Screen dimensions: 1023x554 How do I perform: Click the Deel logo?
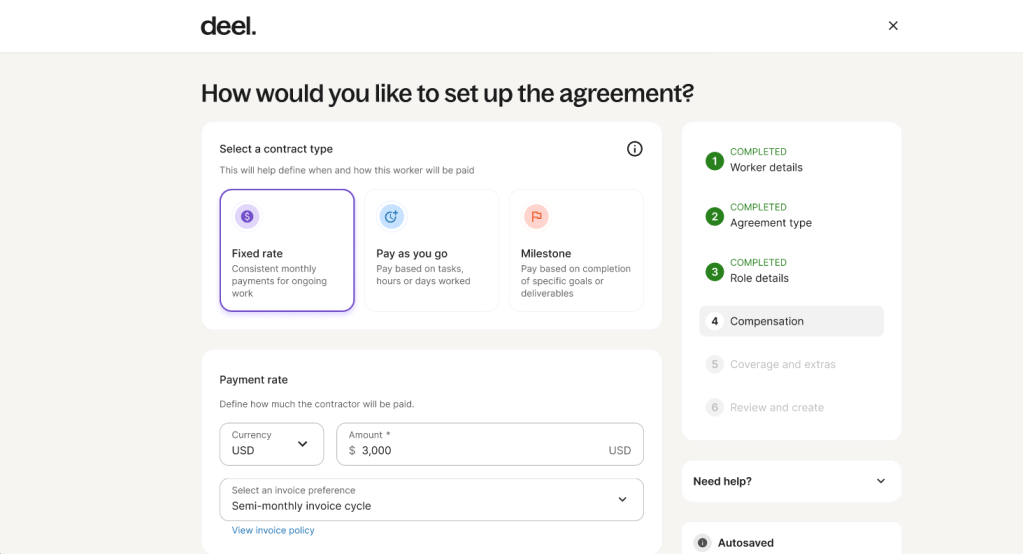pos(228,26)
